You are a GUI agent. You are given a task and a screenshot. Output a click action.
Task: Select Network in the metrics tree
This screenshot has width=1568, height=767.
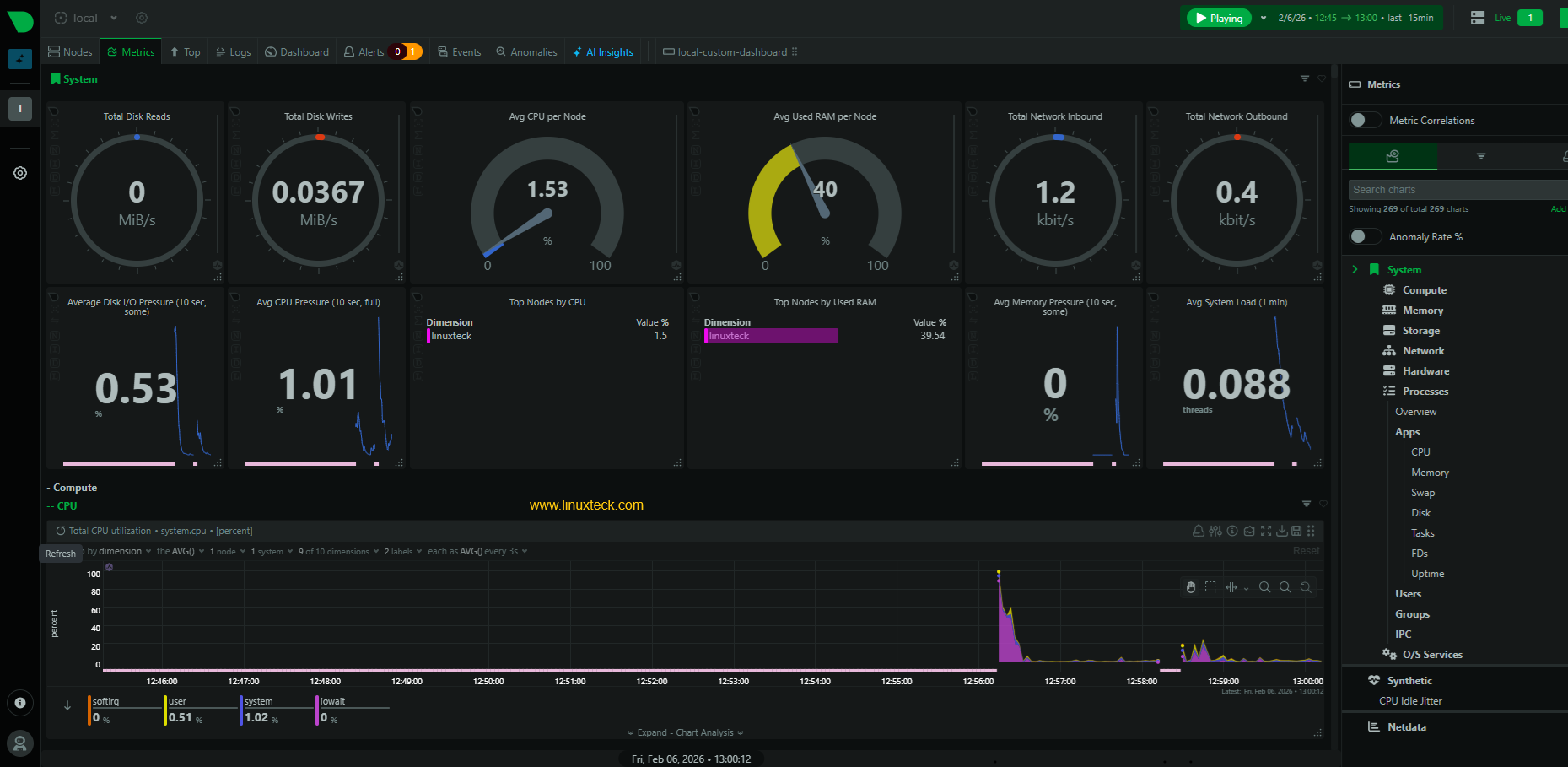tap(1423, 351)
